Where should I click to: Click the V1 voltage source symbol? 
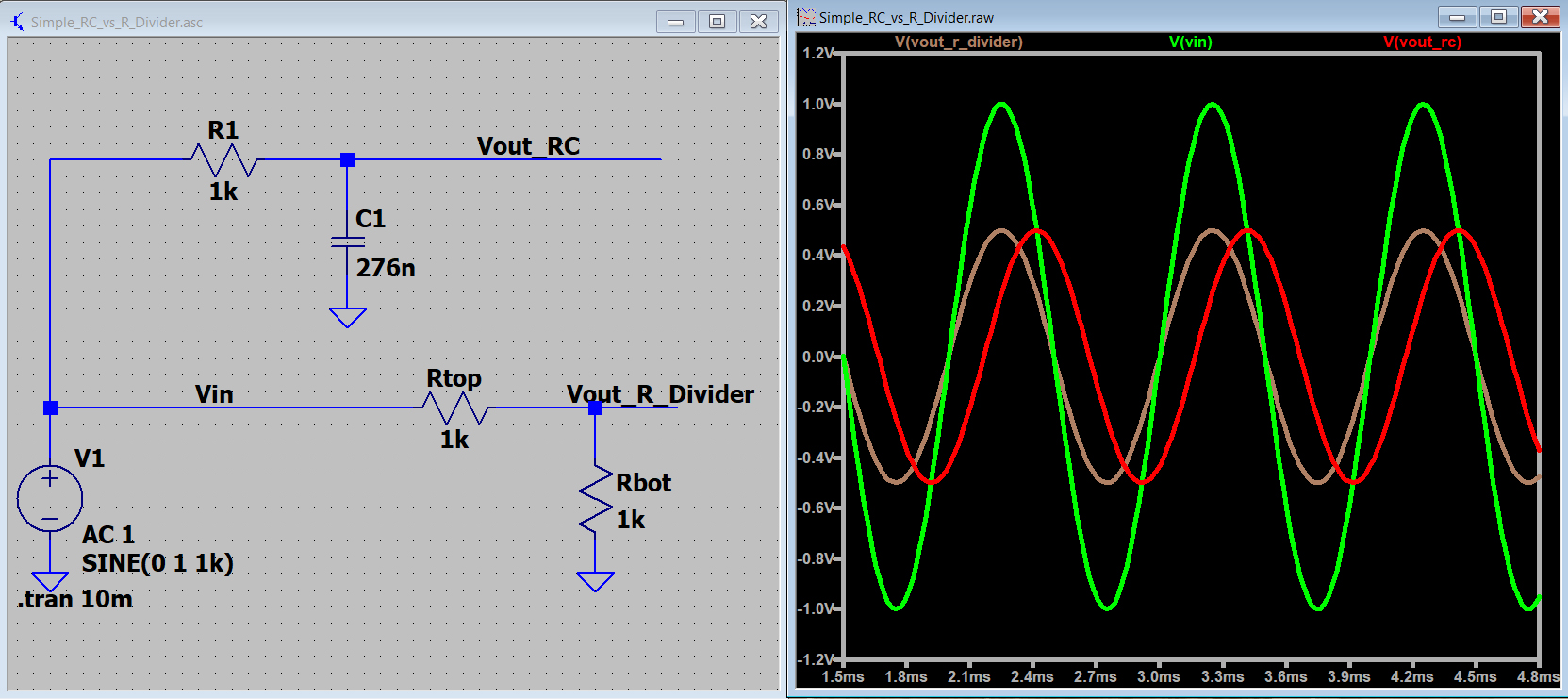tap(50, 498)
